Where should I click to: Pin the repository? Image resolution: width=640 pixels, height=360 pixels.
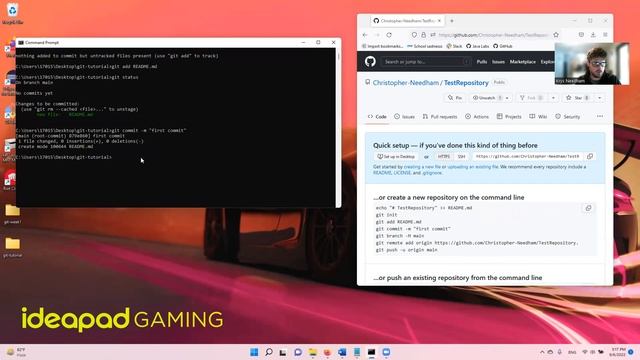(x=454, y=98)
